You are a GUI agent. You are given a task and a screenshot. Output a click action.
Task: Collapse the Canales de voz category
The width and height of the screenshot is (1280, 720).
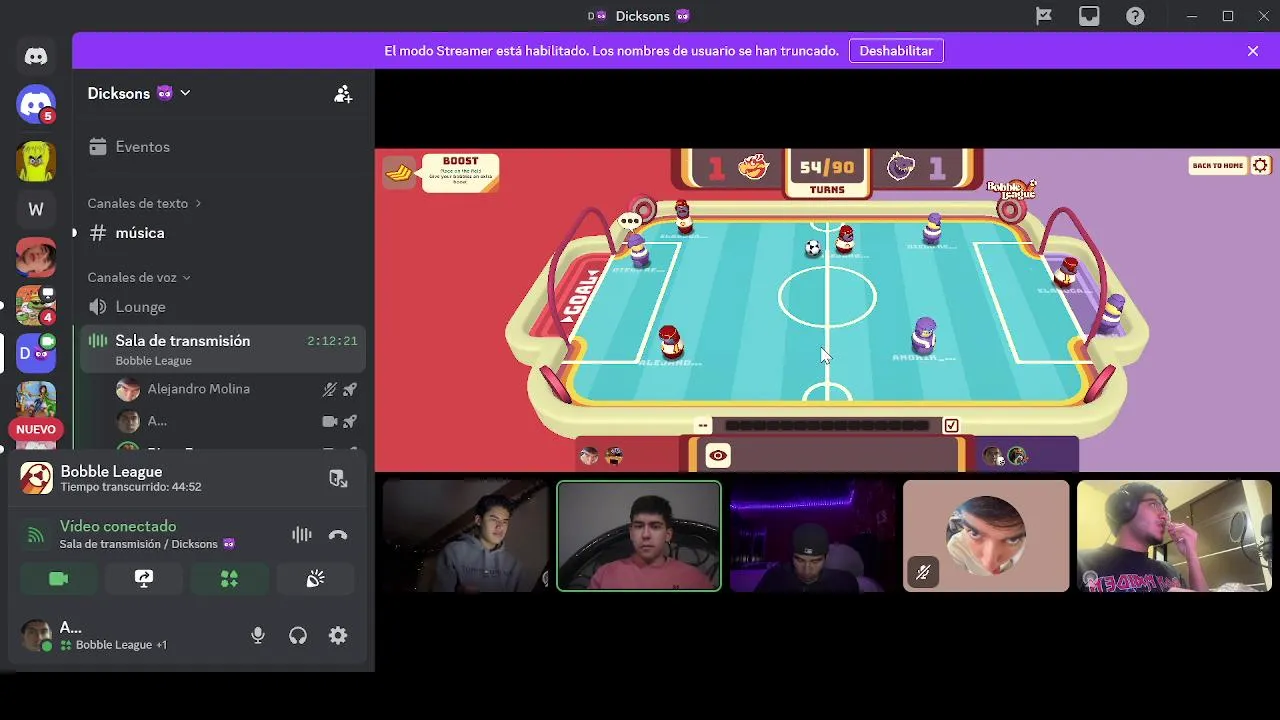(x=138, y=277)
